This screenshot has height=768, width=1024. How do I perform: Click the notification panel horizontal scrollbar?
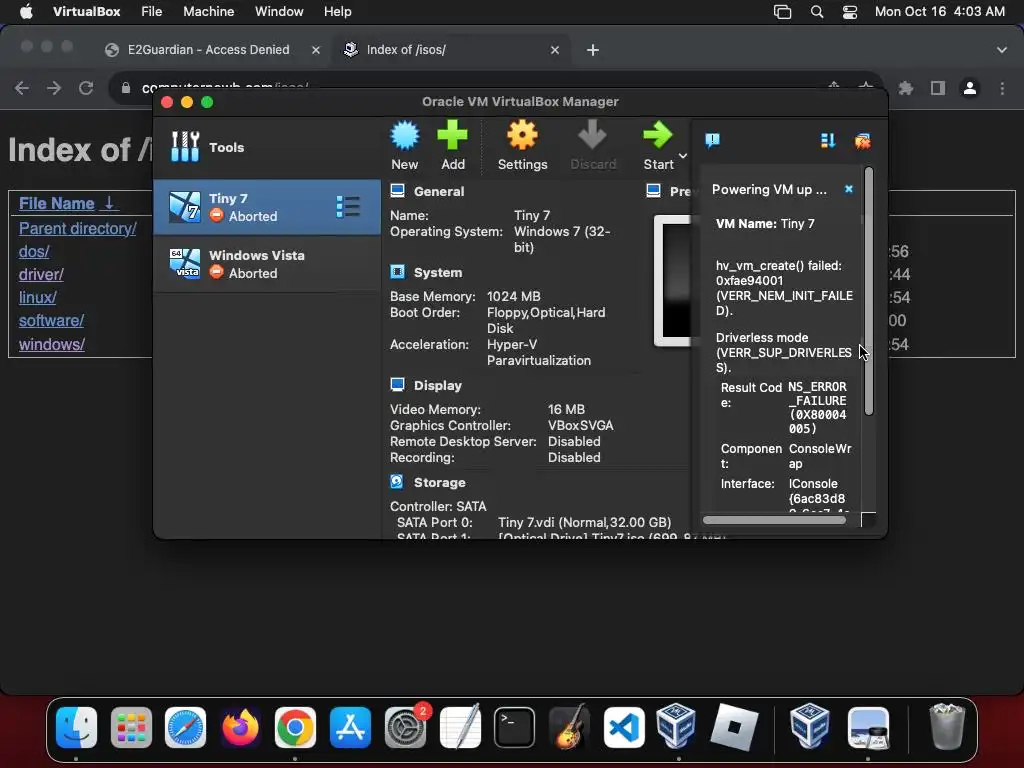pyautogui.click(x=774, y=520)
